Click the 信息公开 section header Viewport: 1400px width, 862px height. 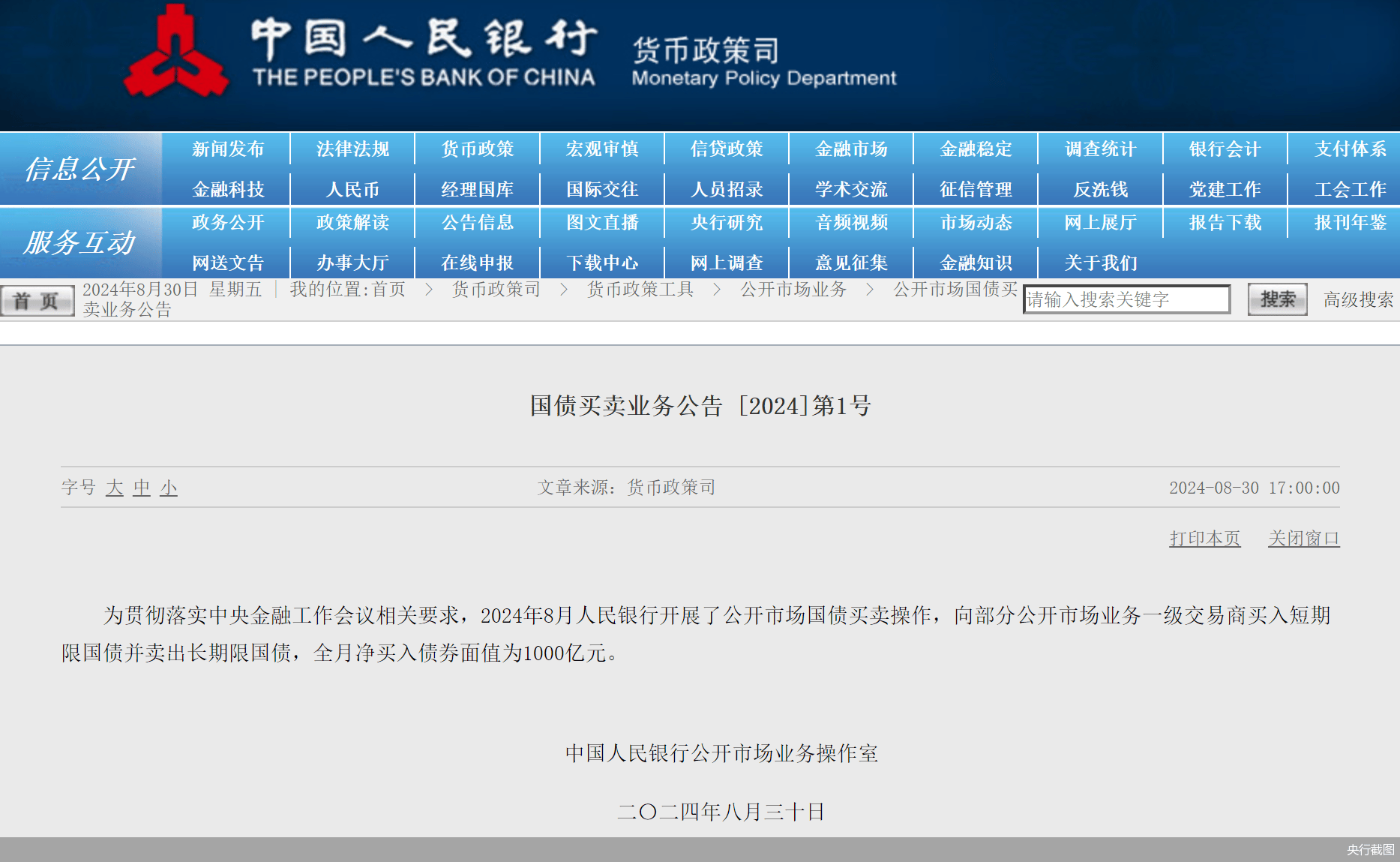[80, 169]
